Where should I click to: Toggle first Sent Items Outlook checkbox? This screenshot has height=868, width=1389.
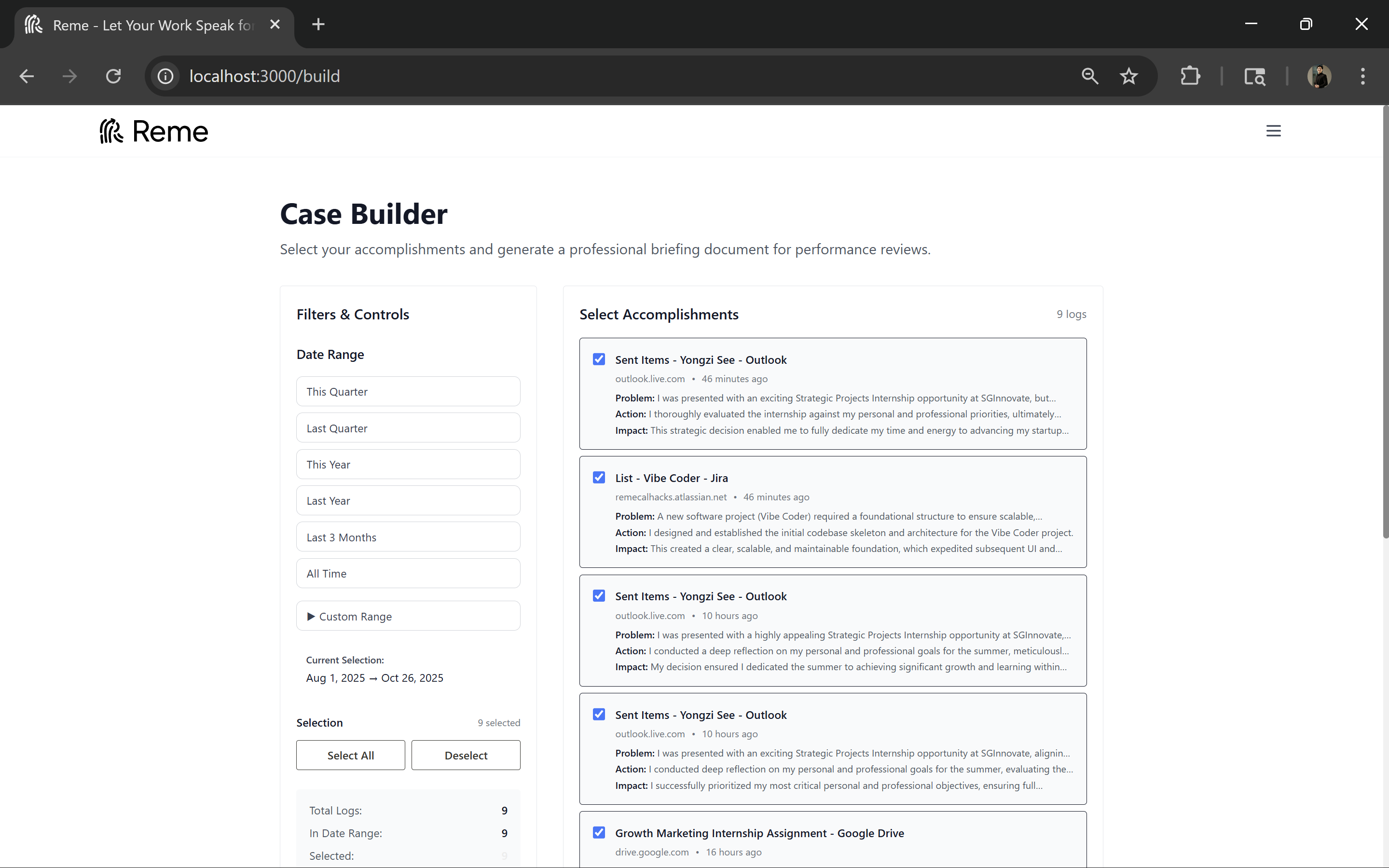pos(599,359)
